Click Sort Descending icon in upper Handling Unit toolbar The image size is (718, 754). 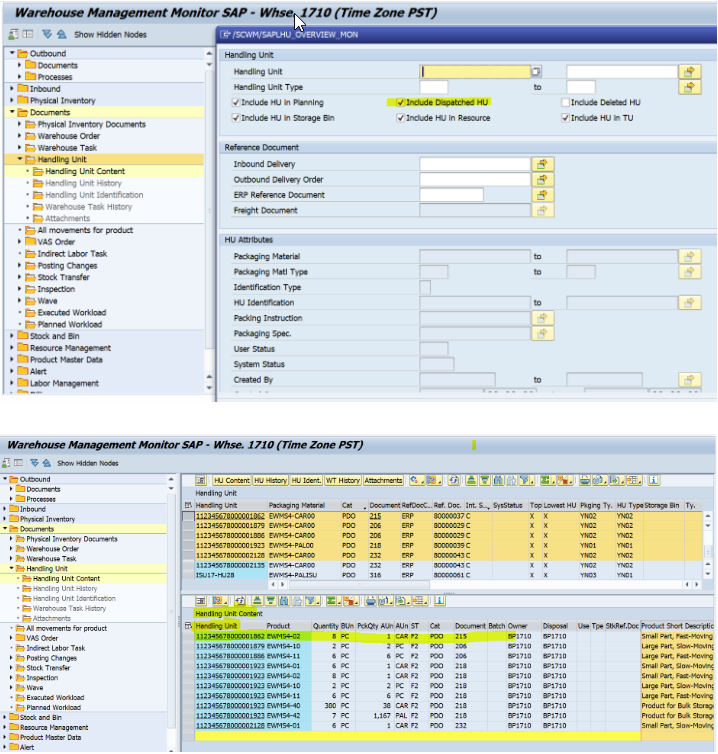[484, 480]
